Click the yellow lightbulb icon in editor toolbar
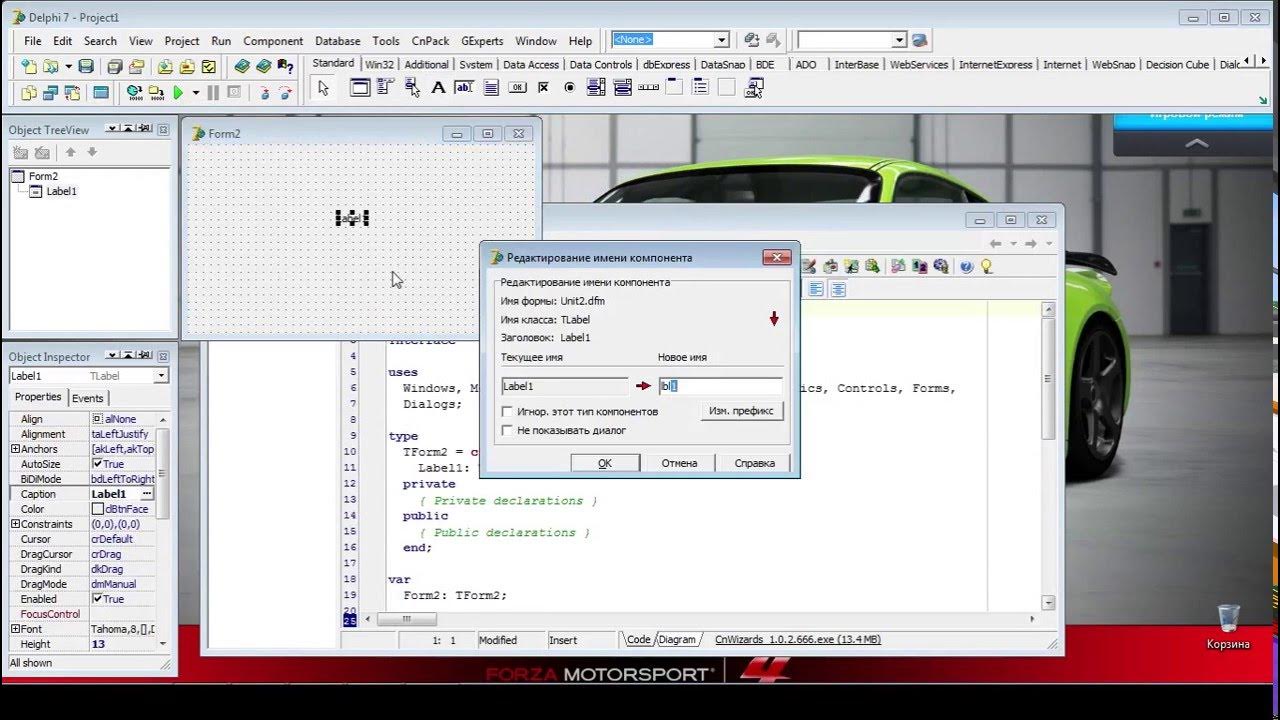This screenshot has height=720, width=1280. click(987, 266)
